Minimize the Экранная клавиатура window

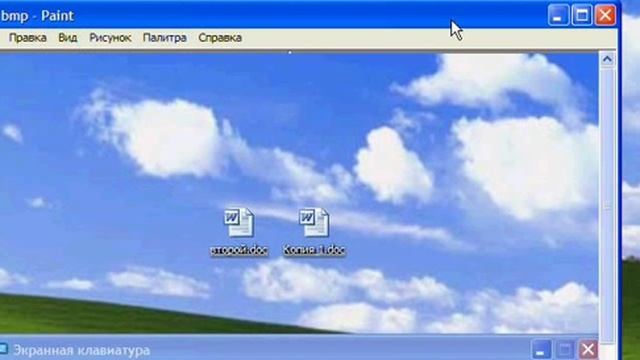pos(541,350)
